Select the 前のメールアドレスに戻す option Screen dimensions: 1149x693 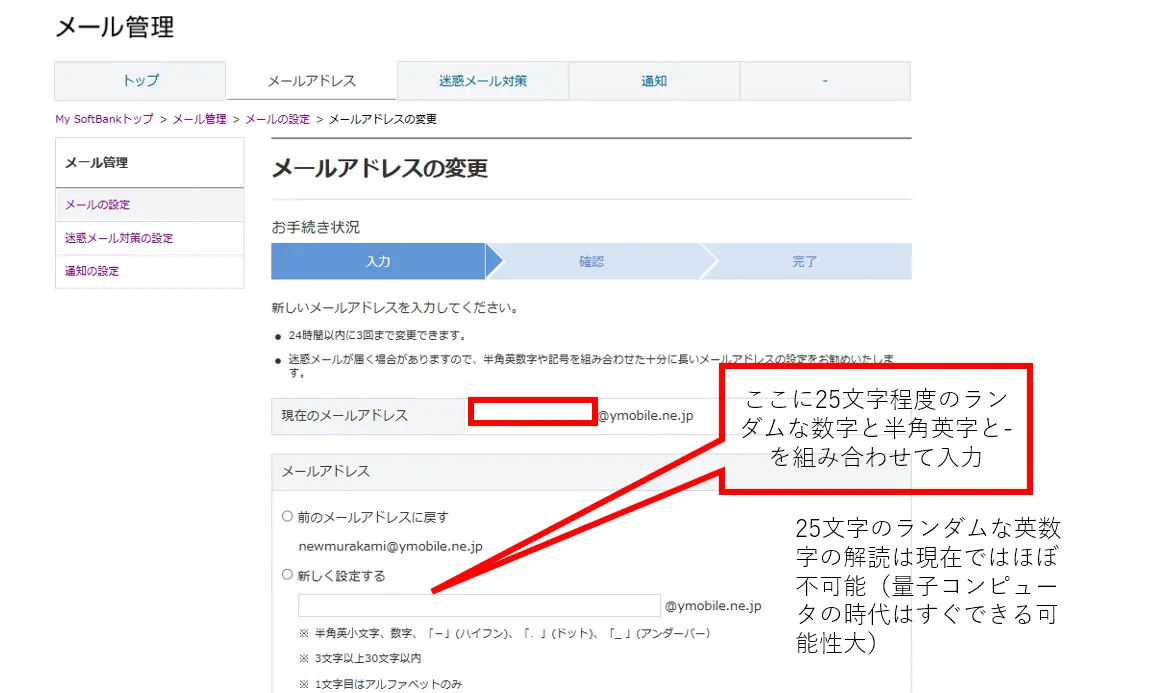pyautogui.click(x=286, y=517)
